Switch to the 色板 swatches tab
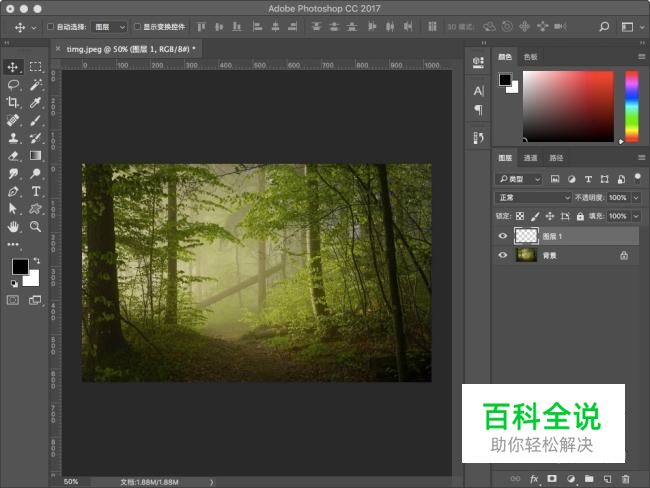The height and width of the screenshot is (488, 650). pyautogui.click(x=531, y=57)
